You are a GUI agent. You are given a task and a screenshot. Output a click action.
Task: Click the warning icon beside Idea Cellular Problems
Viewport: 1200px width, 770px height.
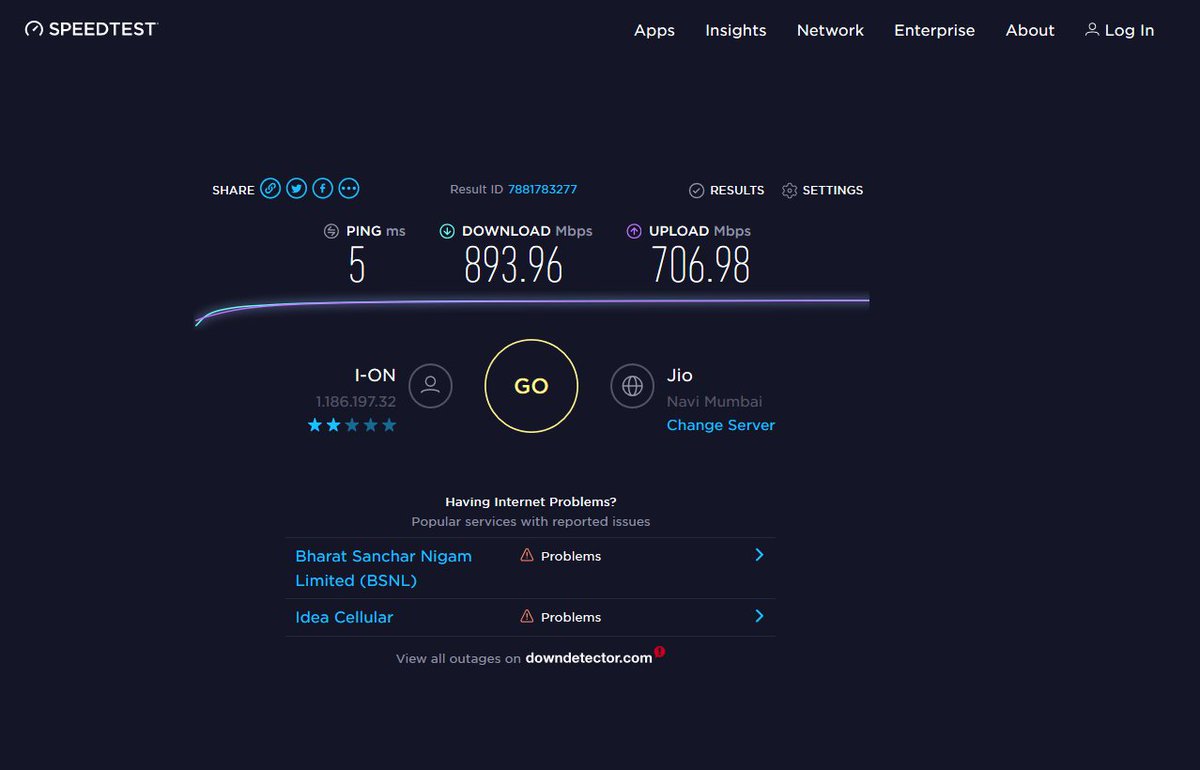pos(526,616)
